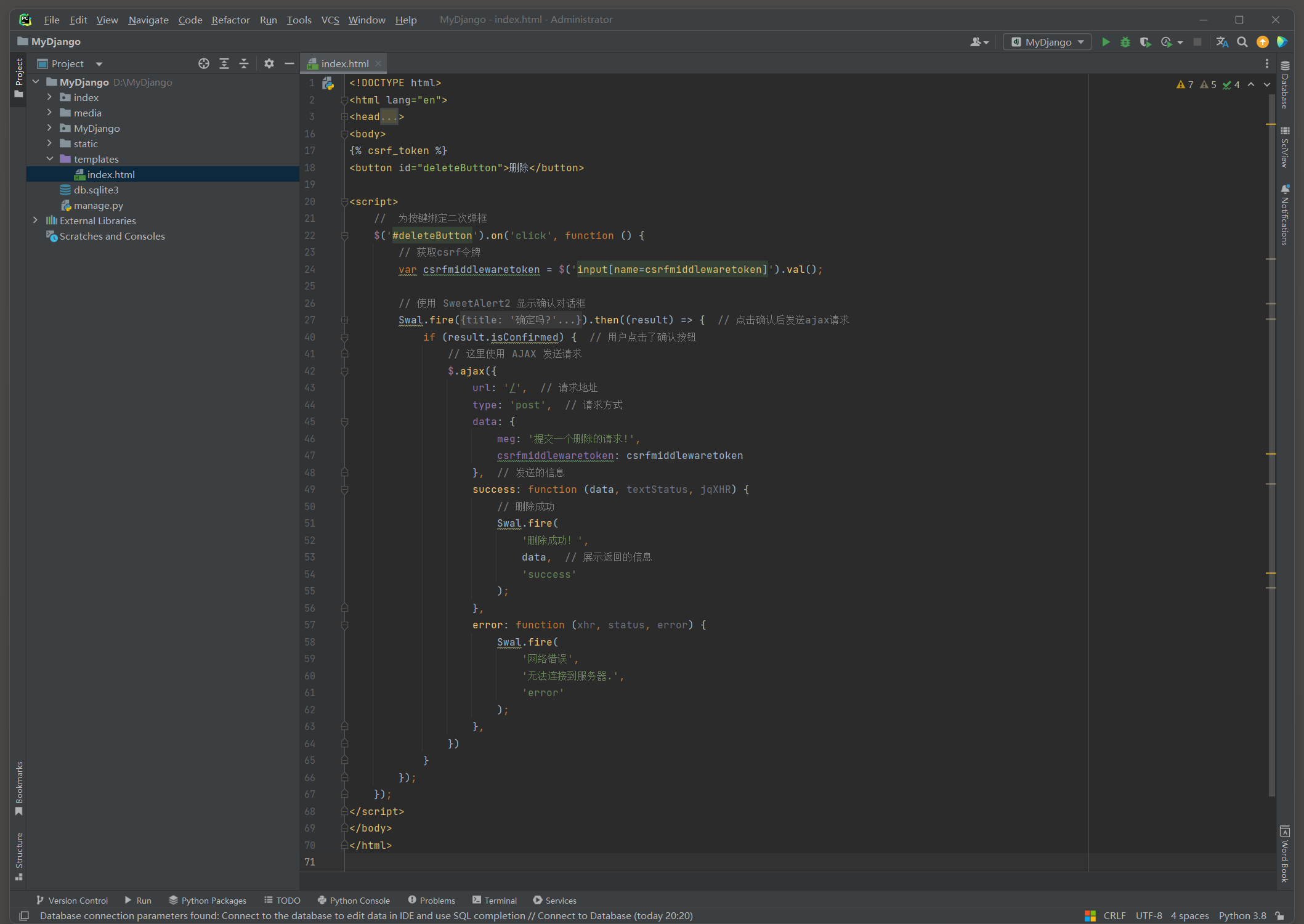1304x924 pixels.
Task: Run with coverage shield icon
Action: pos(1145,42)
